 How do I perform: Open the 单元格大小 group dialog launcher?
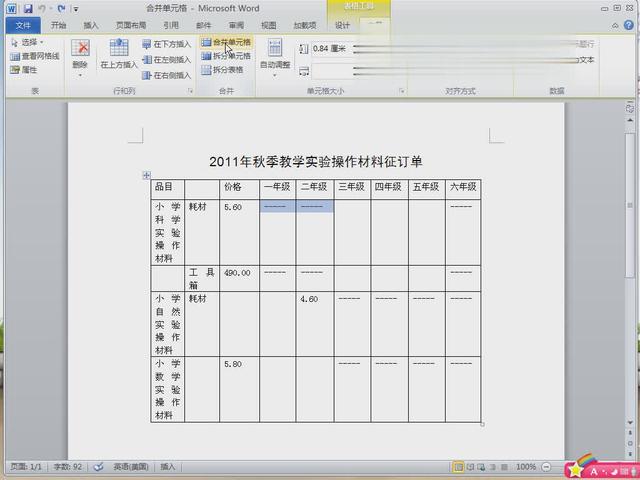(x=402, y=91)
